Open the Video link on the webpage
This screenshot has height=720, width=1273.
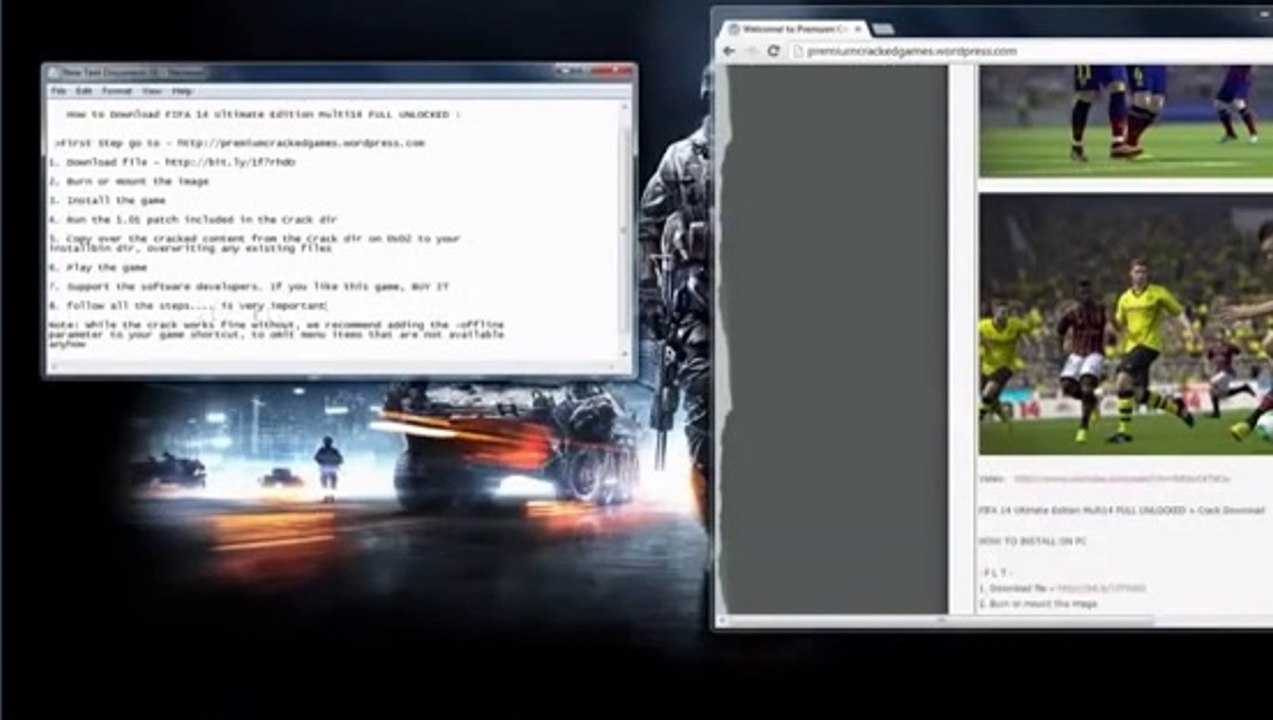pos(1122,479)
